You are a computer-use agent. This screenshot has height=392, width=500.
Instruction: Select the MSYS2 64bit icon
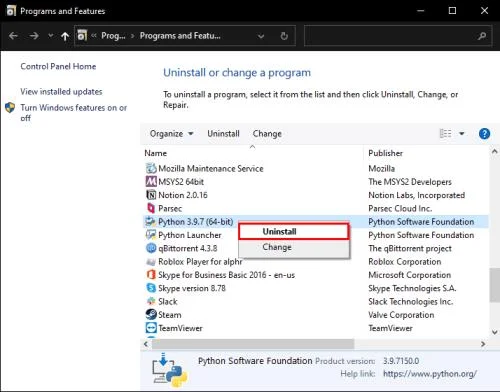[x=151, y=181]
